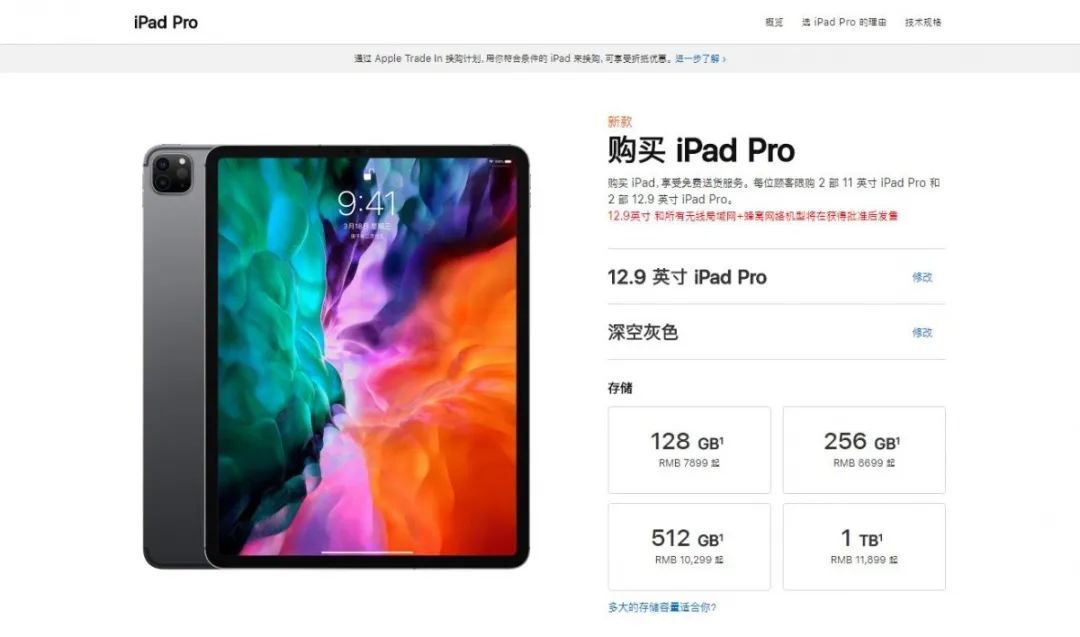Click 修改 beside 深空灰色 to change the color
This screenshot has width=1080, height=637.
(x=922, y=333)
